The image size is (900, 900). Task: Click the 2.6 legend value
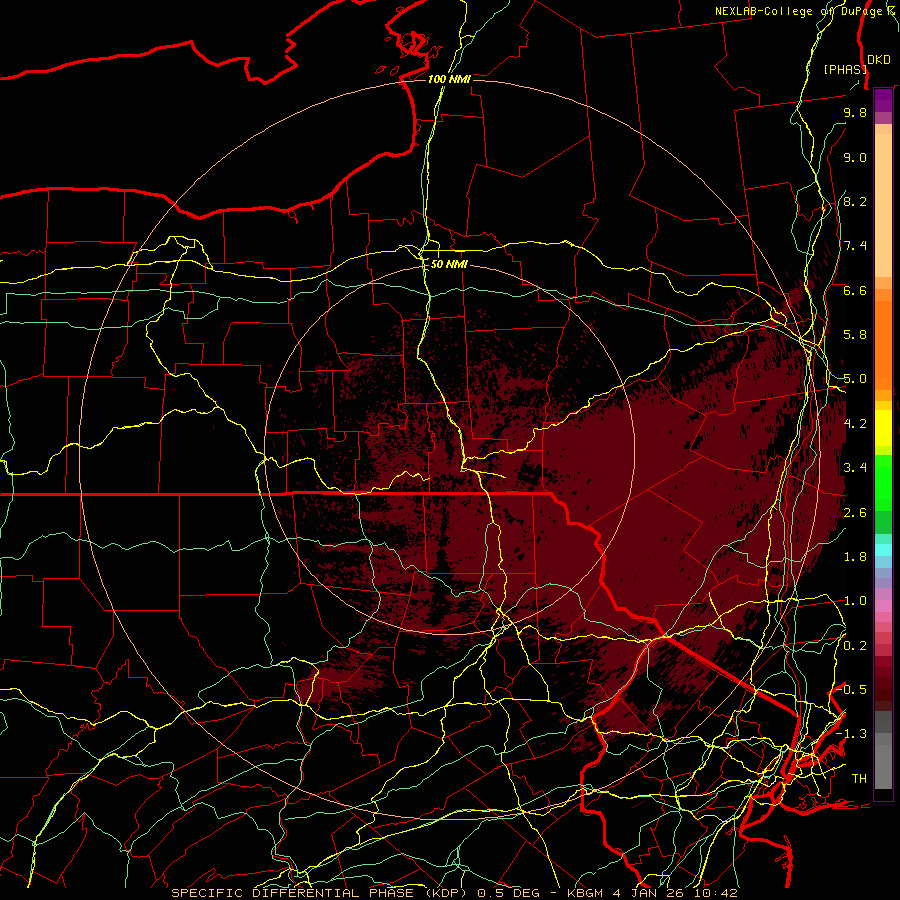coord(855,512)
